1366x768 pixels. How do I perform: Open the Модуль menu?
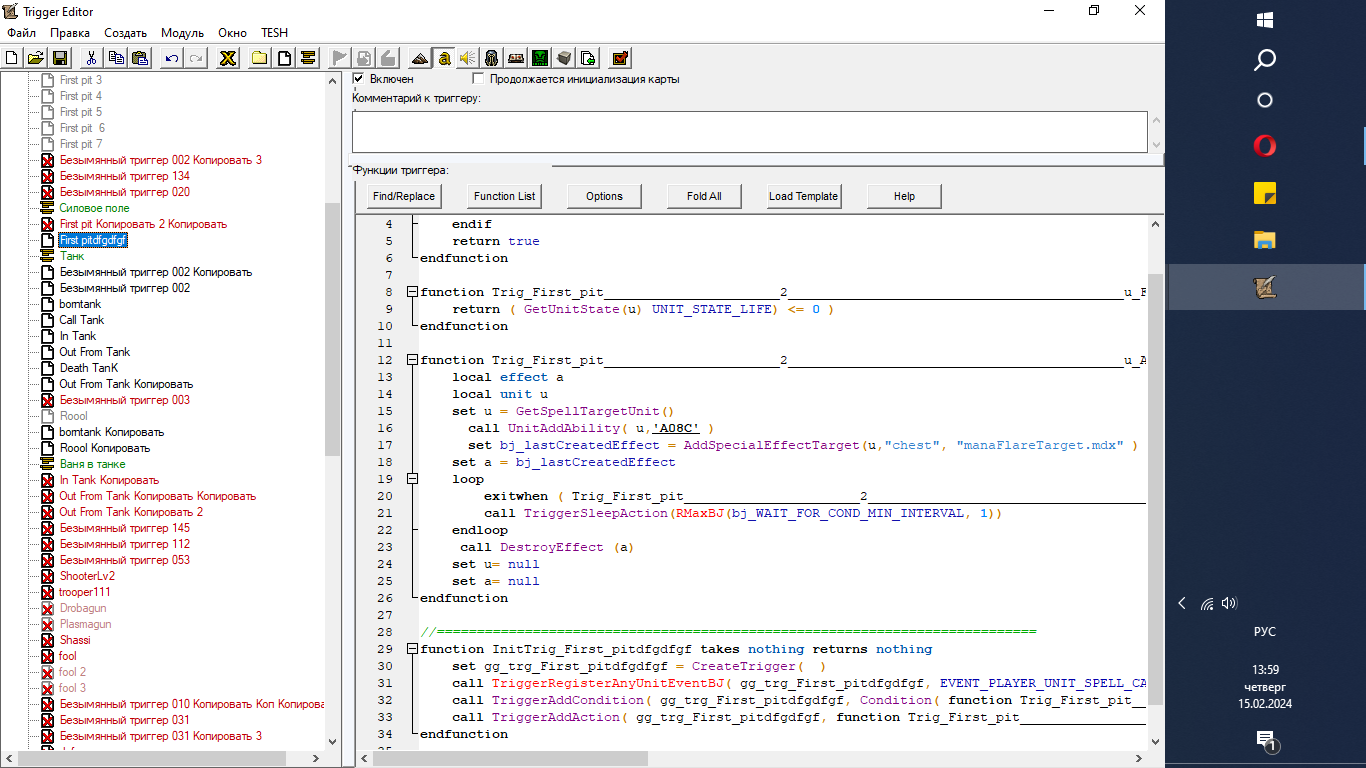tap(182, 33)
